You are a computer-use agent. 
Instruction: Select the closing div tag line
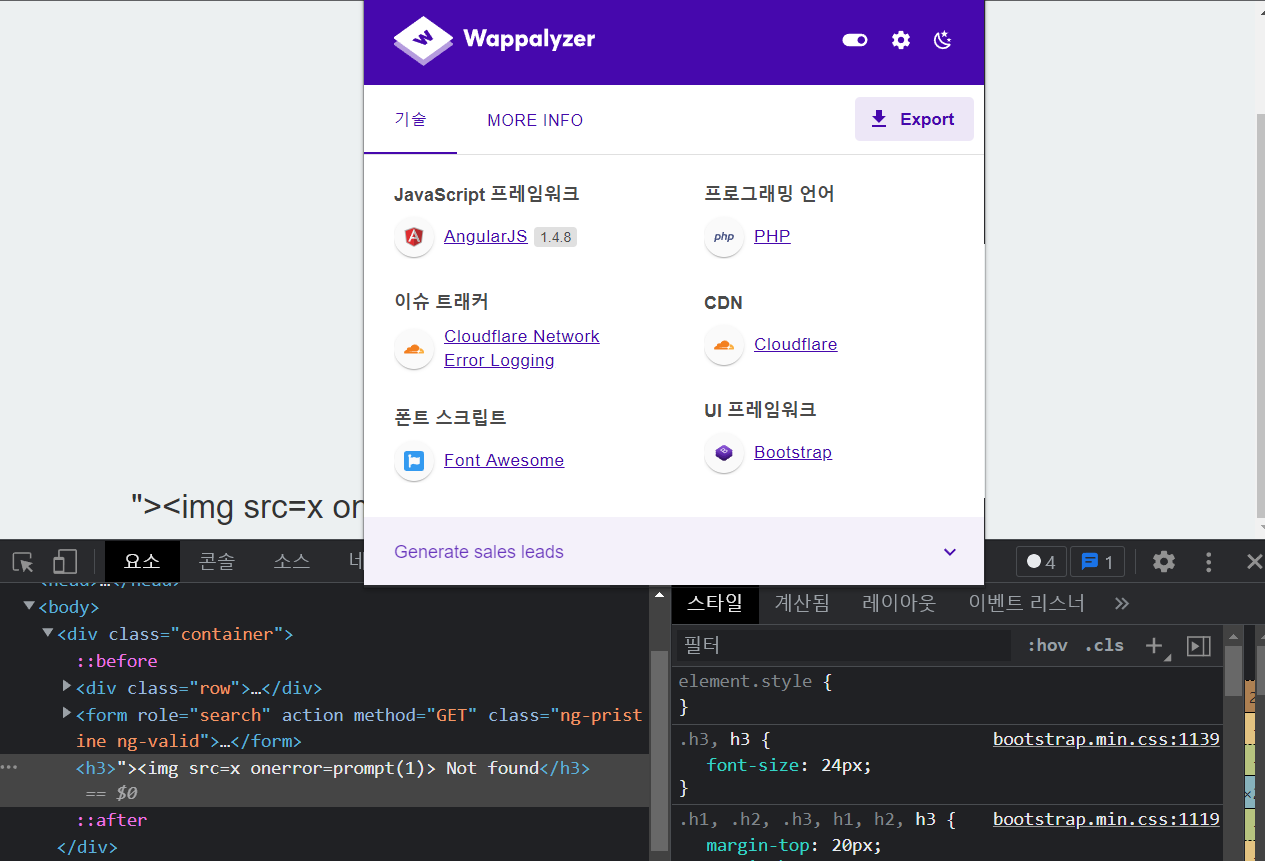pyautogui.click(x=87, y=847)
